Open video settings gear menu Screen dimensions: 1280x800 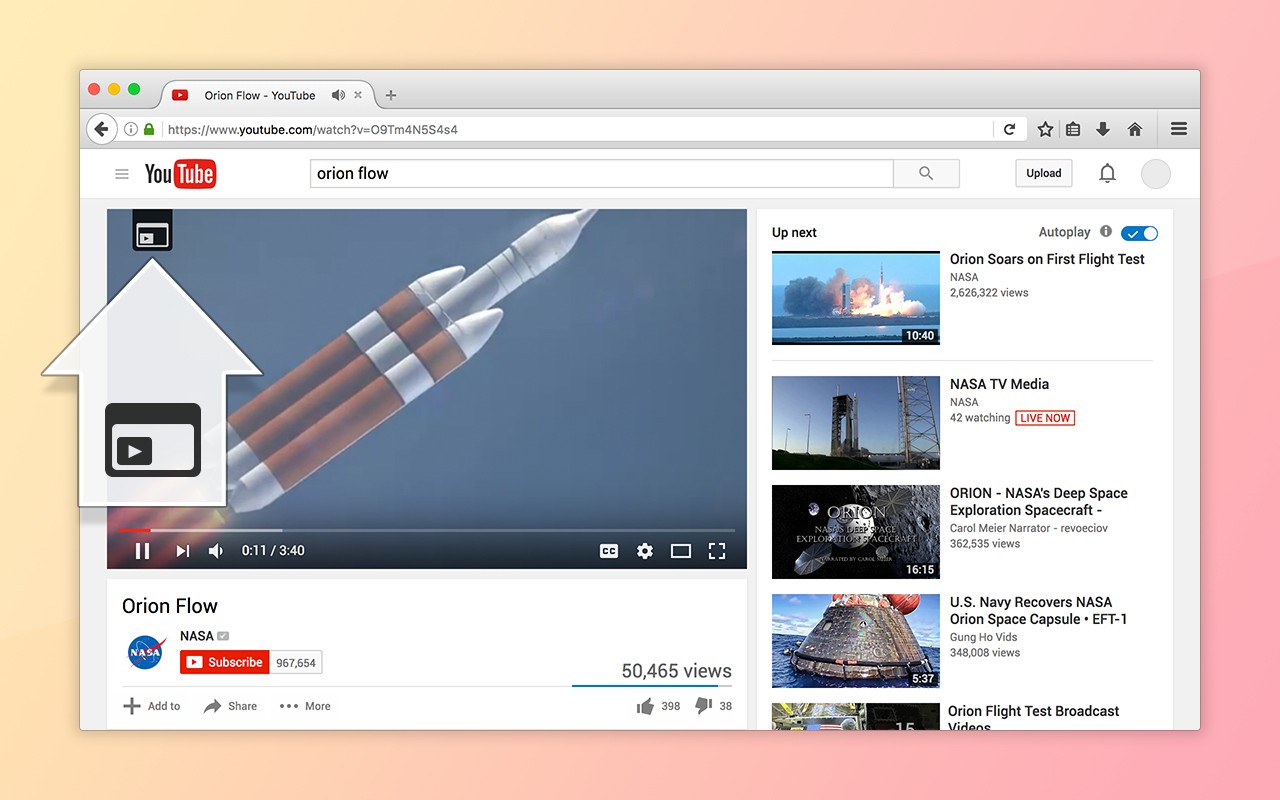tap(645, 551)
